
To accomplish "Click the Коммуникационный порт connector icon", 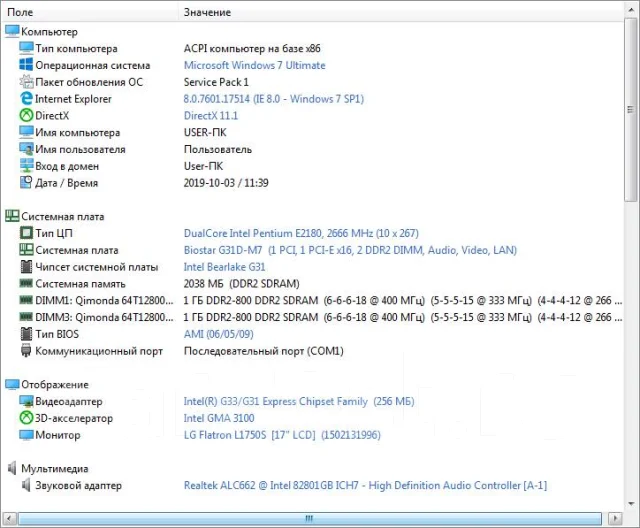I will (26, 351).
